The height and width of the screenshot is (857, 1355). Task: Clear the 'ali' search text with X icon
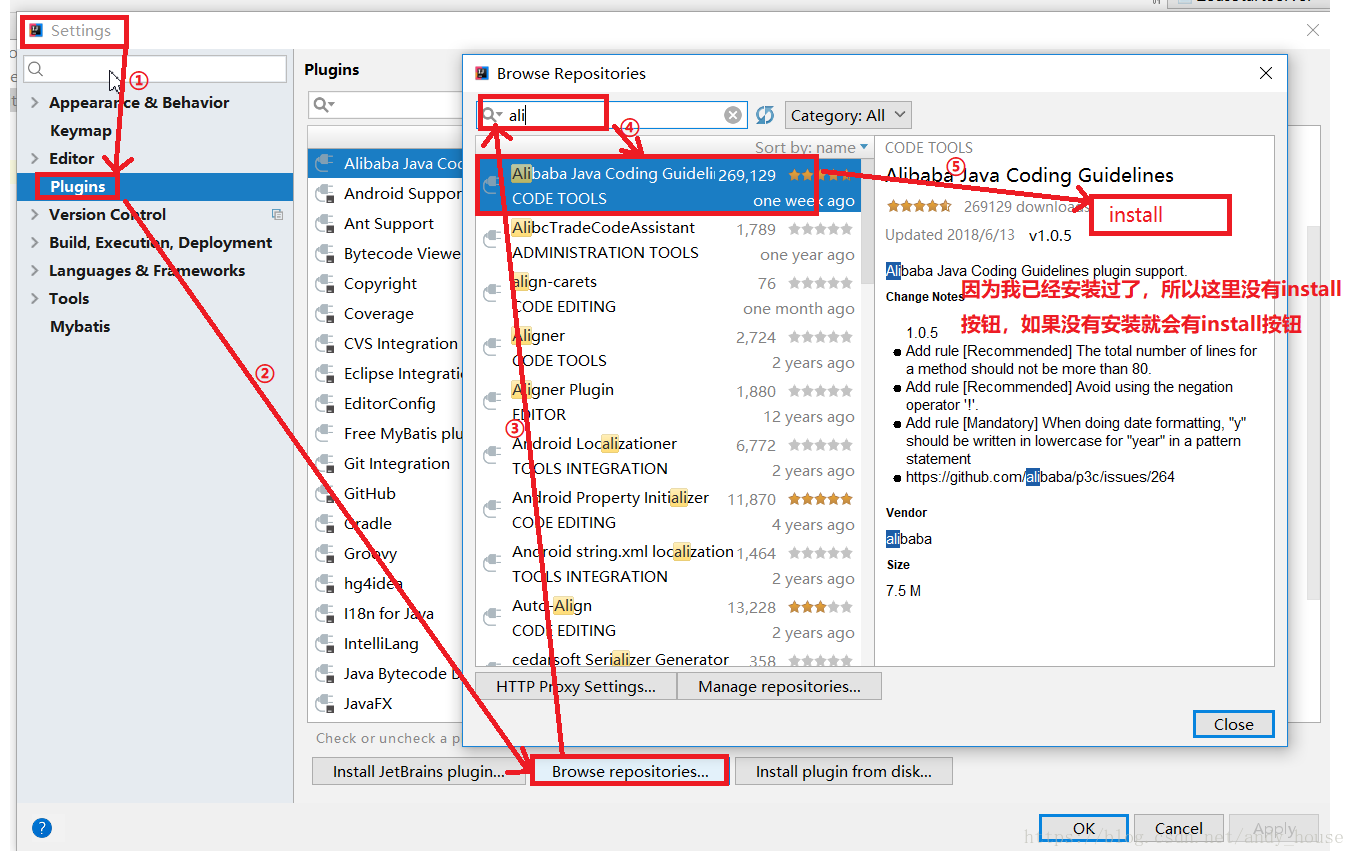733,115
